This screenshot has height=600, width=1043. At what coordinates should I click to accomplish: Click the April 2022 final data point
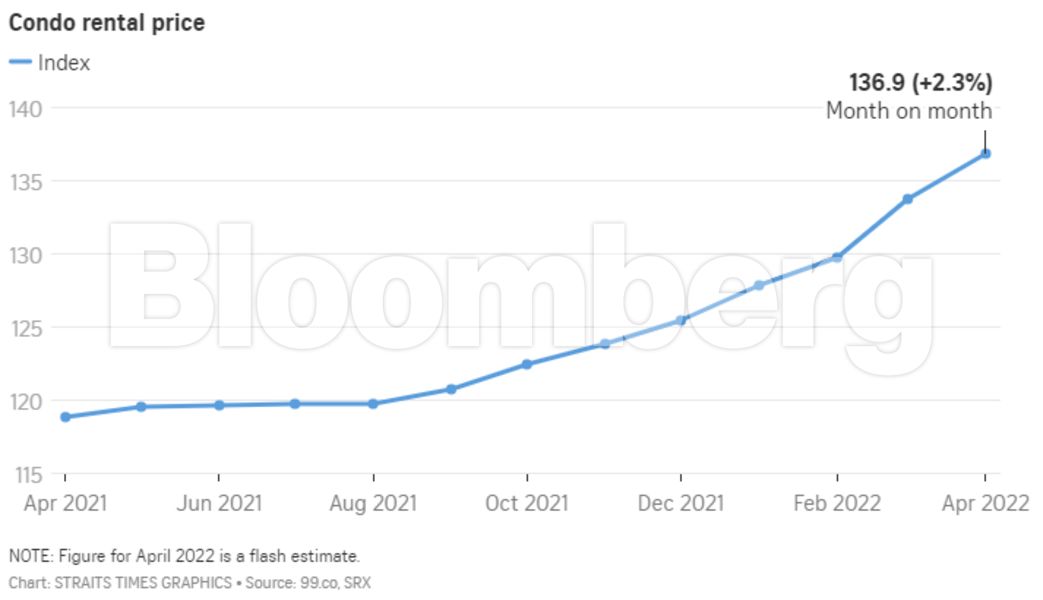coord(985,153)
